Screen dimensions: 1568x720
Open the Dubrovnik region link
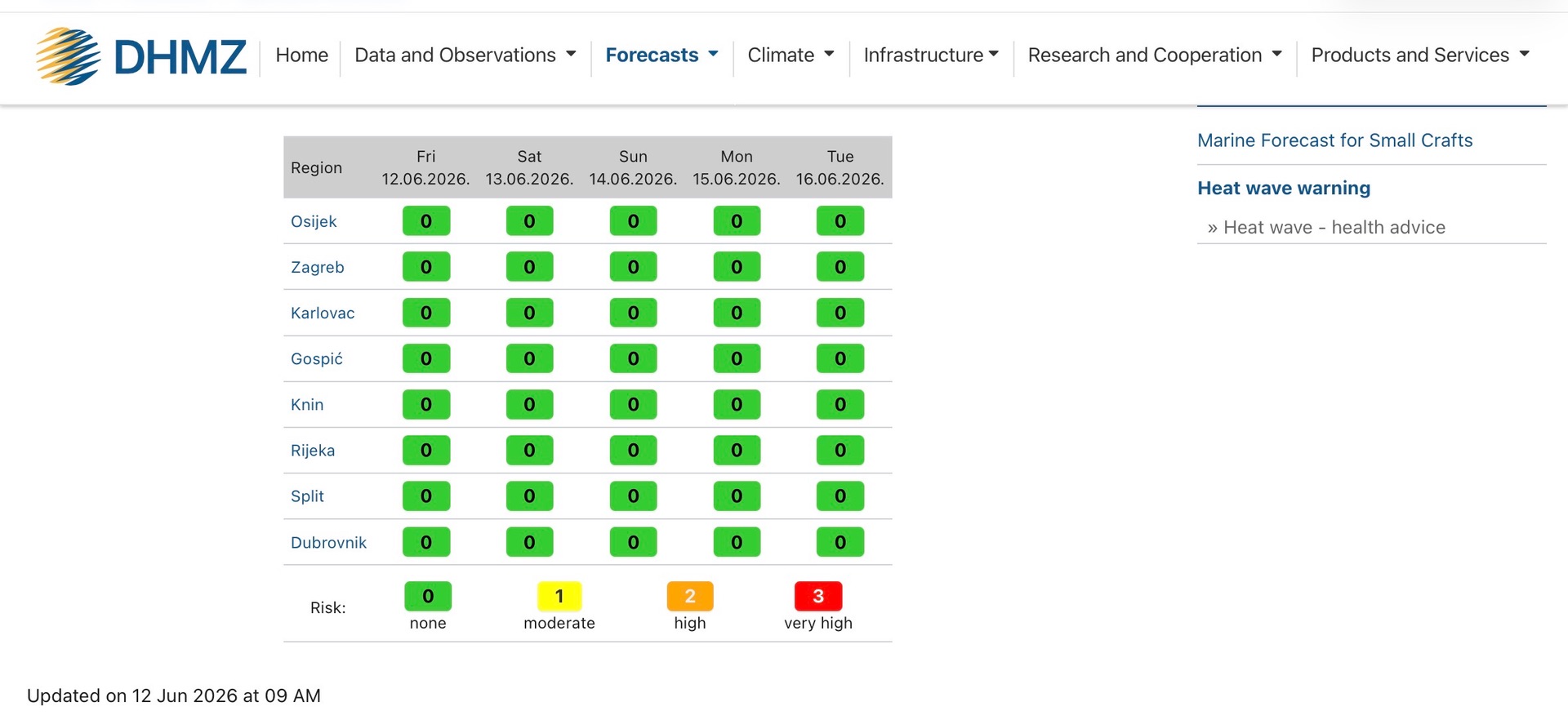tap(328, 542)
